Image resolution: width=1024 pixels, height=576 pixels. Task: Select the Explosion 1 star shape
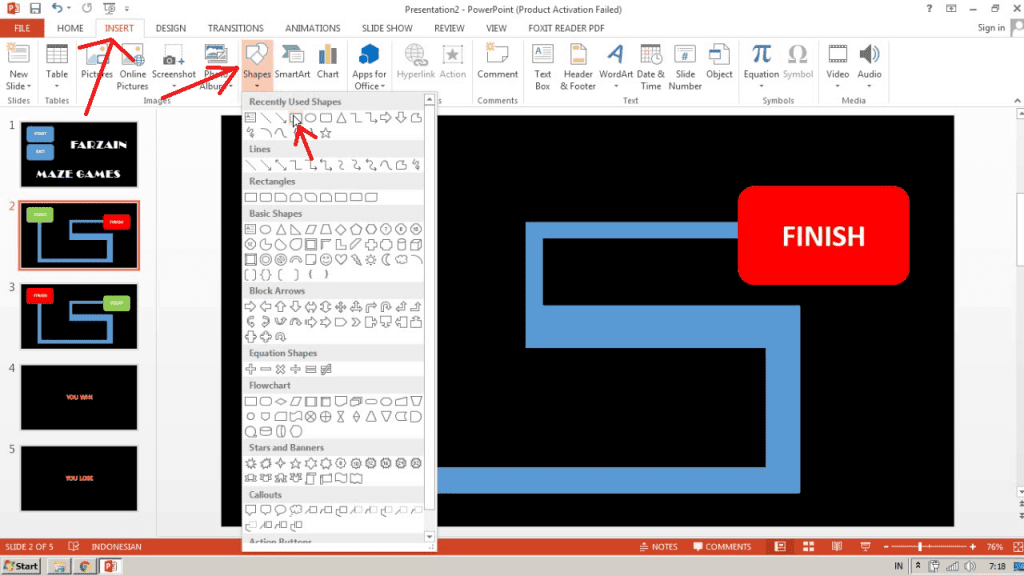coord(251,463)
